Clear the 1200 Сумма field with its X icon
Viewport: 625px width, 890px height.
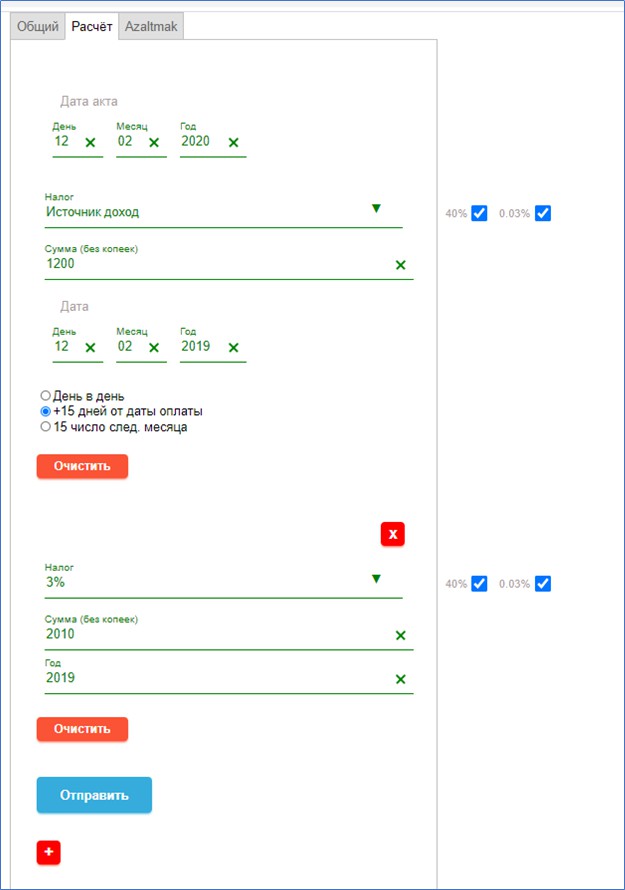click(x=400, y=265)
